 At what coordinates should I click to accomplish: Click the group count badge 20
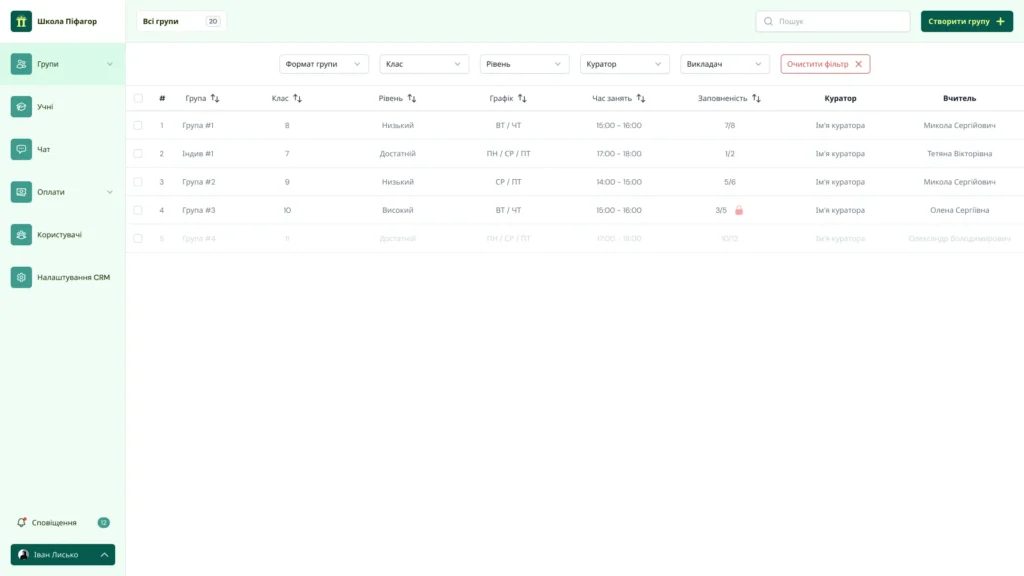coord(213,22)
